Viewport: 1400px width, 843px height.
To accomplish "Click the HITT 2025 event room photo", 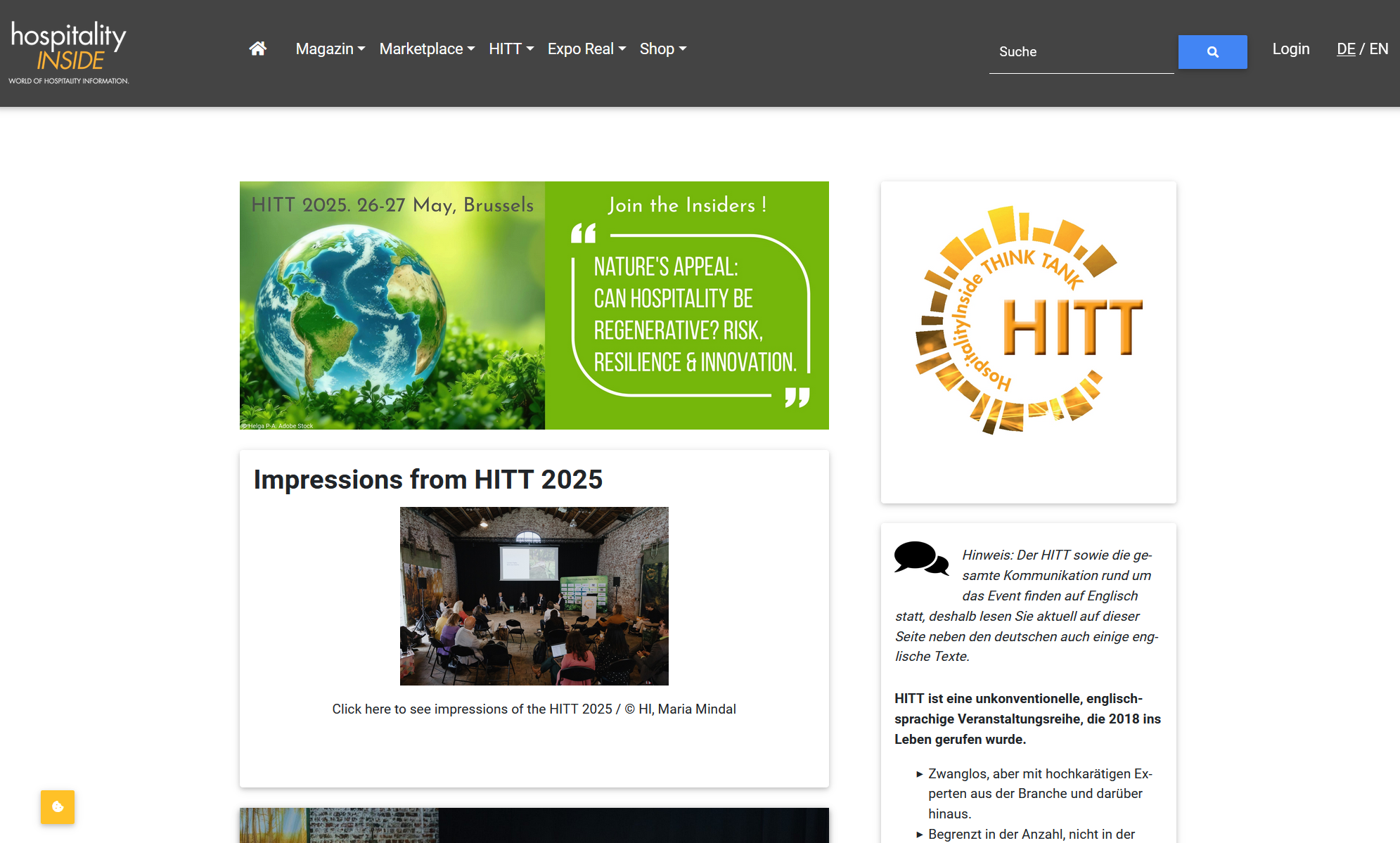I will [x=534, y=596].
